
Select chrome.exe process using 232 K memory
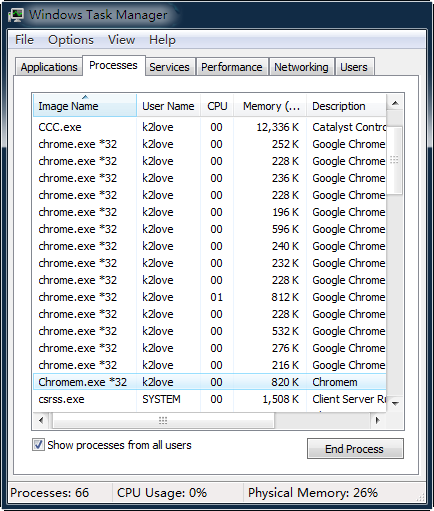209,263
